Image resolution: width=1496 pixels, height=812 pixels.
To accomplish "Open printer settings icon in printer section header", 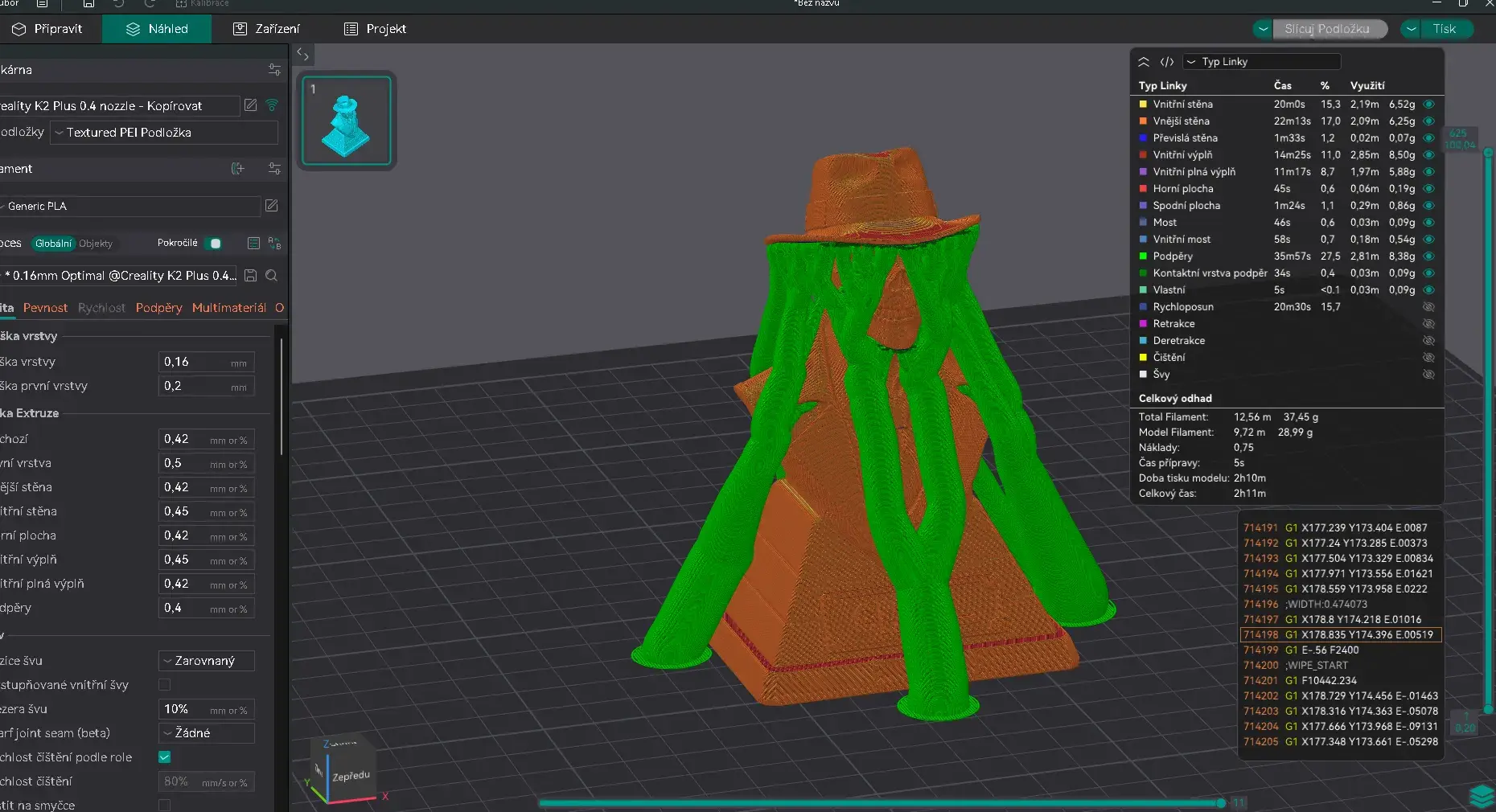I will [274, 70].
